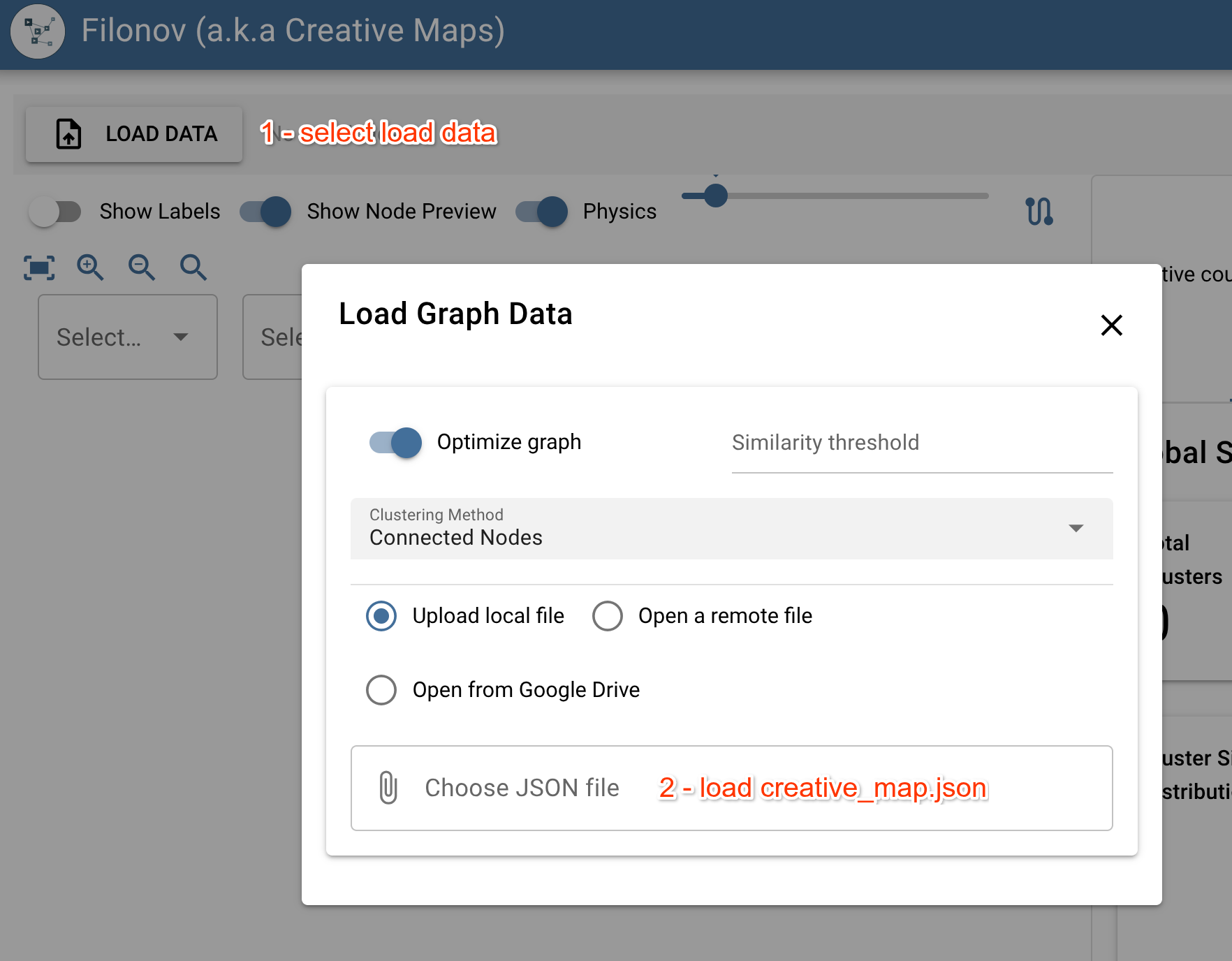Screen dimensions: 1232x961
Task: Click the physics slider handle
Action: coord(716,196)
